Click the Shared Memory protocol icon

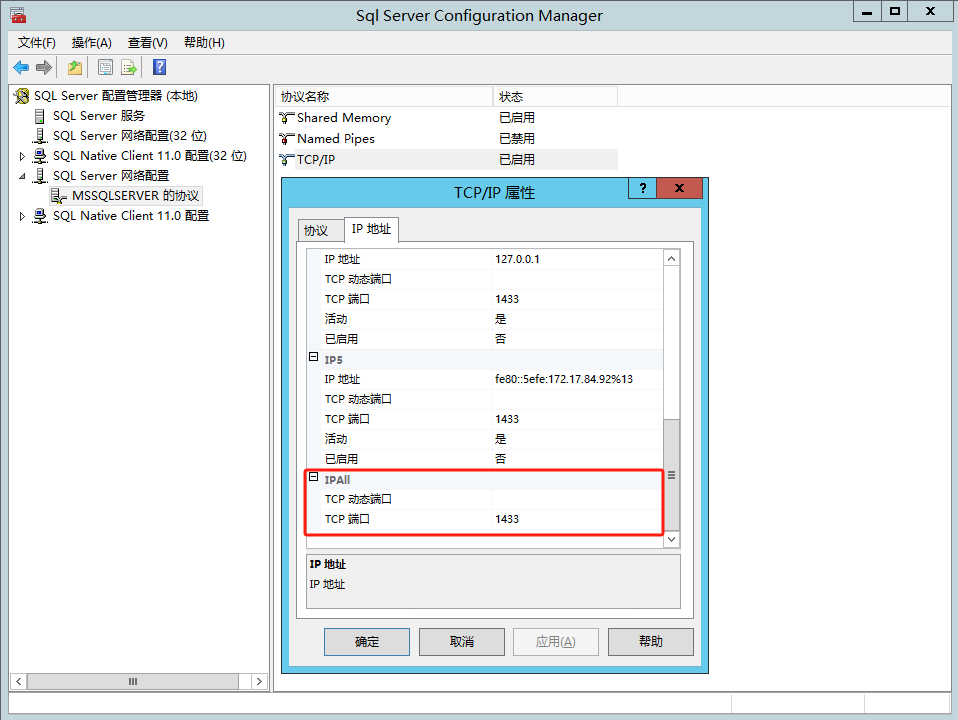pyautogui.click(x=287, y=118)
